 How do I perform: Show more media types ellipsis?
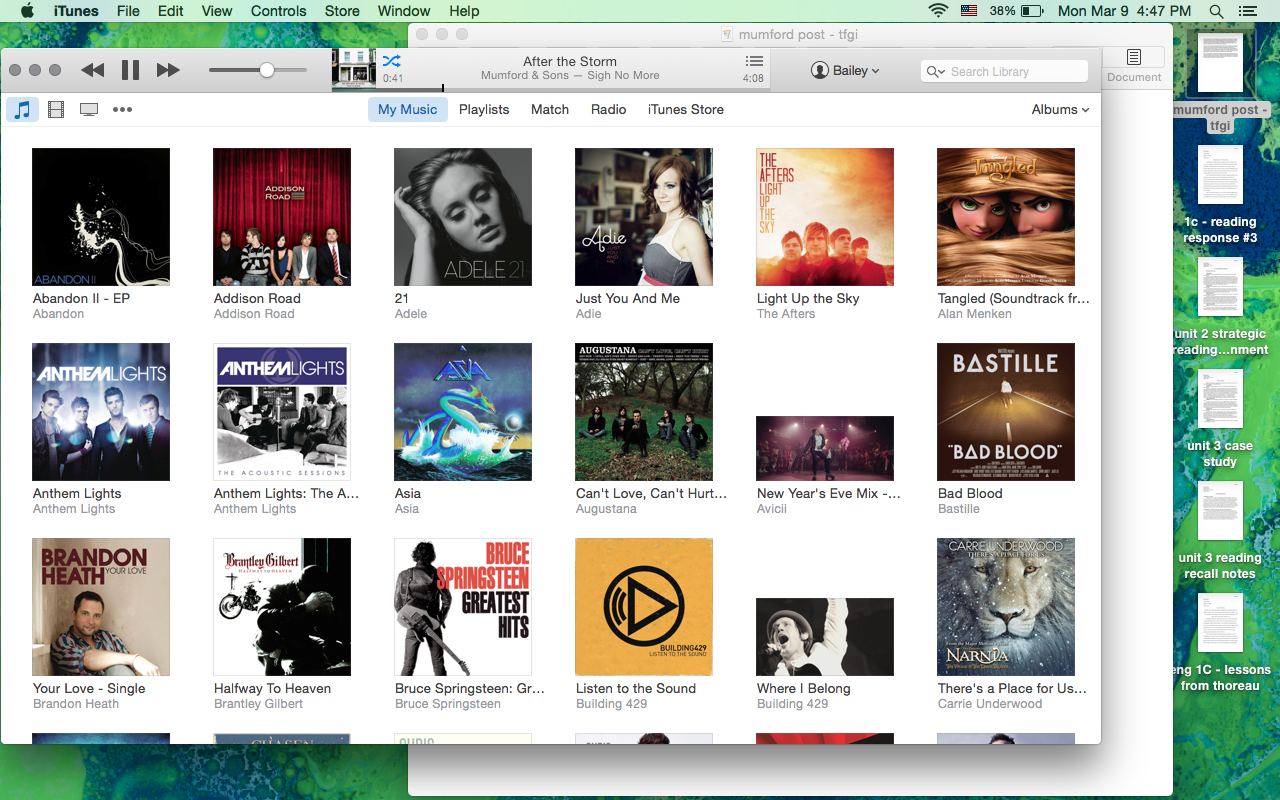[x=122, y=110]
